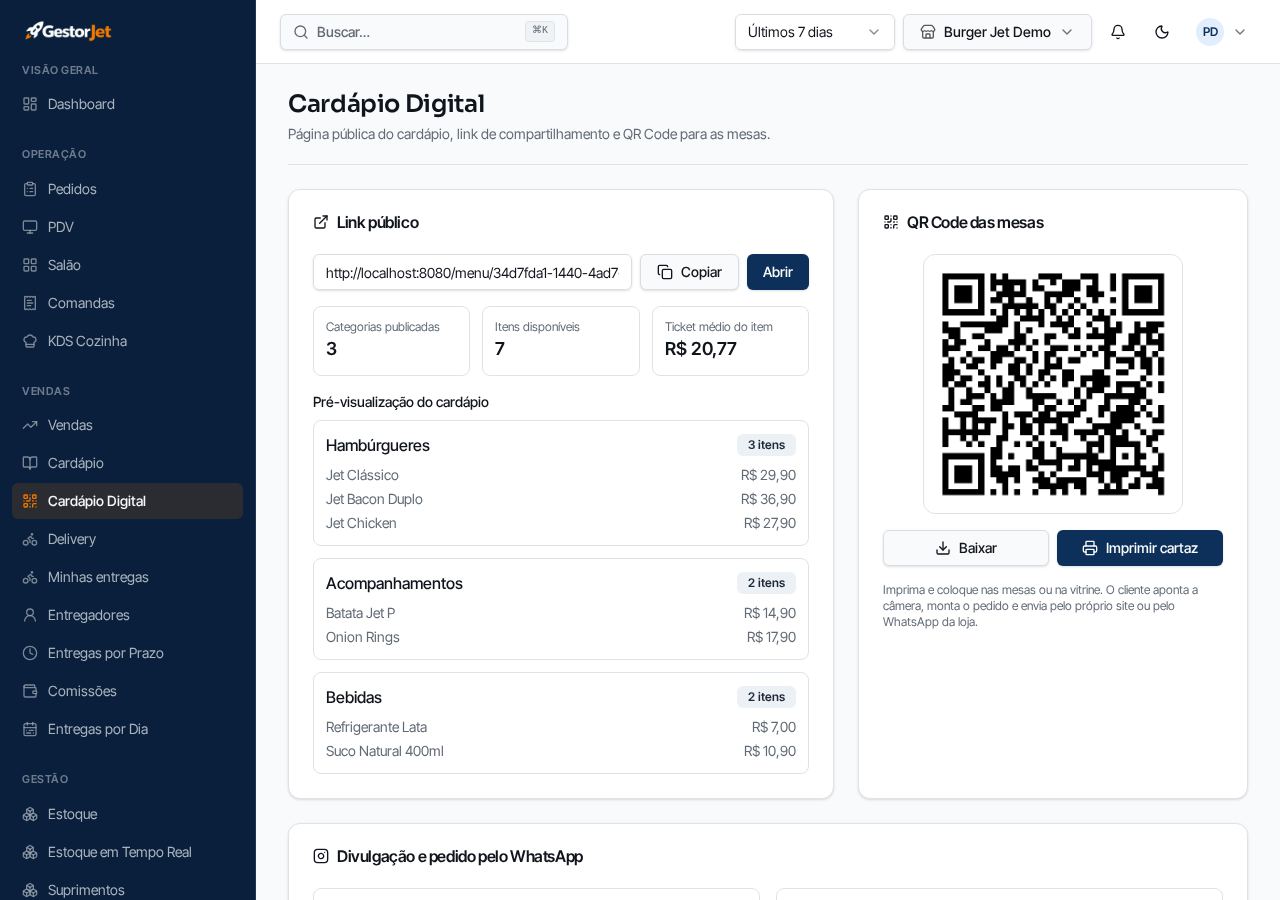Click the Vendas trend icon

tap(30, 425)
